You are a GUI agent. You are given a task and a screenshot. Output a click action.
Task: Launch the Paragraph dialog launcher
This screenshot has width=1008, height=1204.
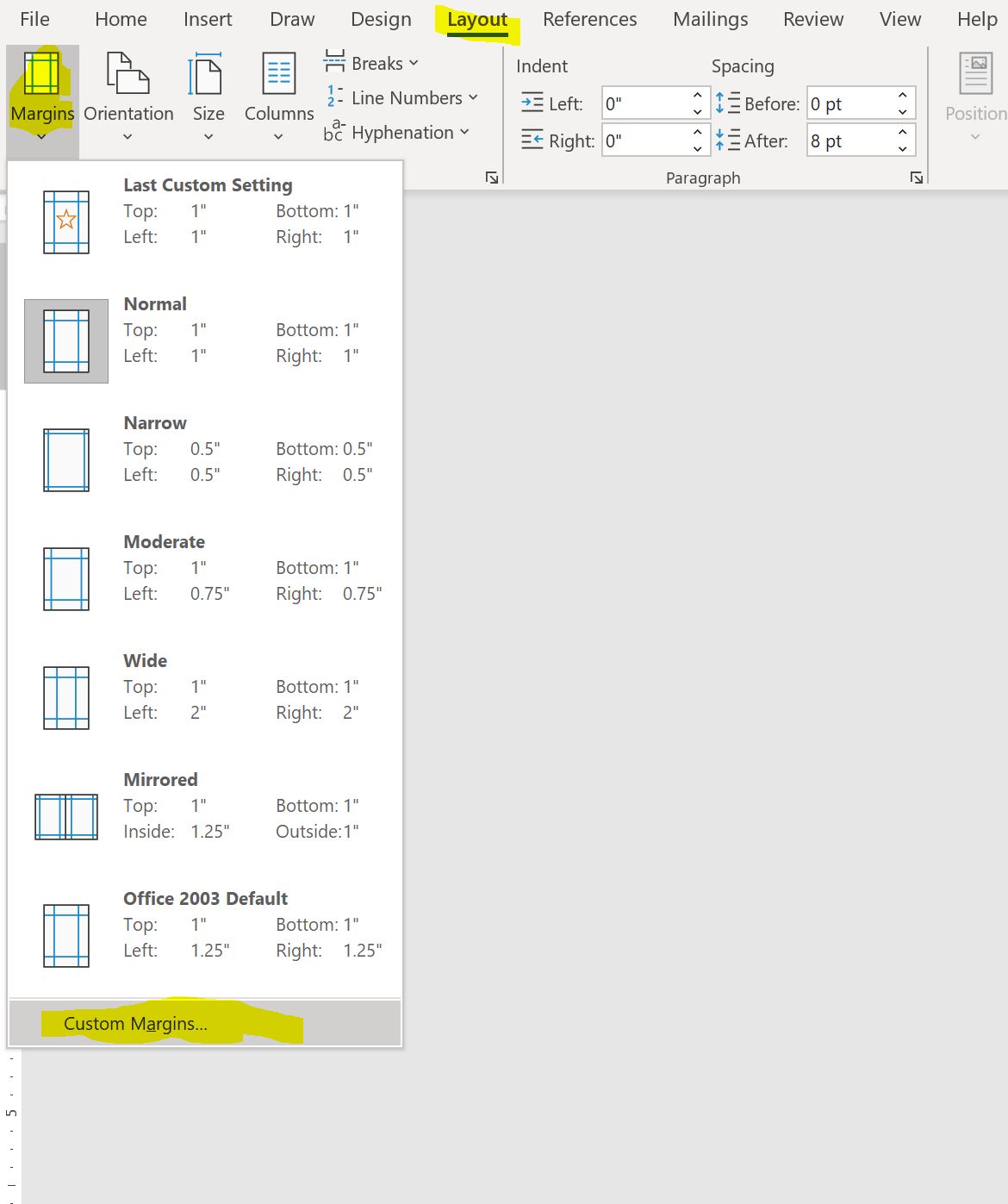(x=917, y=178)
